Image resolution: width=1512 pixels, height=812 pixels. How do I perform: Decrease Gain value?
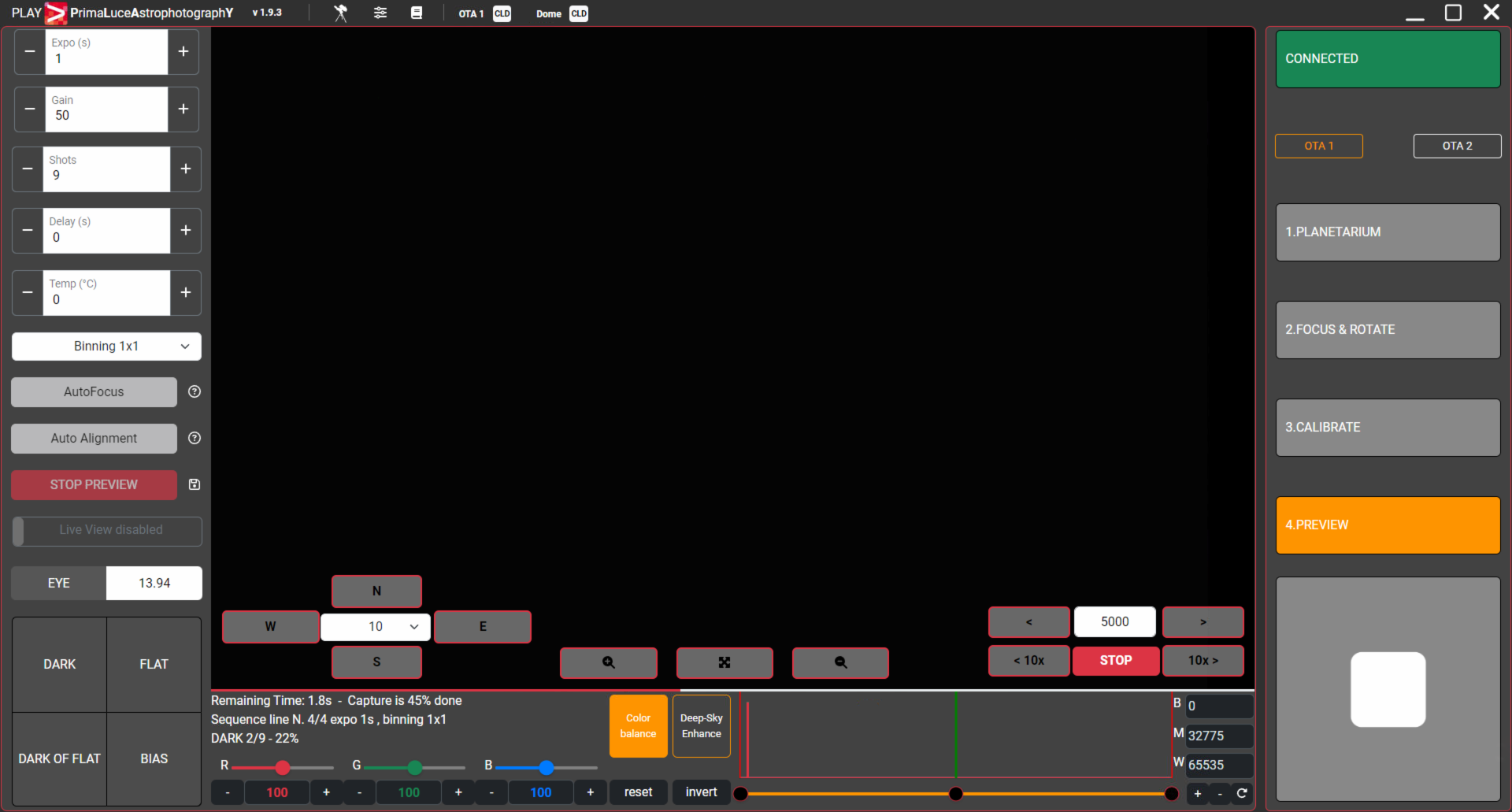[x=30, y=109]
